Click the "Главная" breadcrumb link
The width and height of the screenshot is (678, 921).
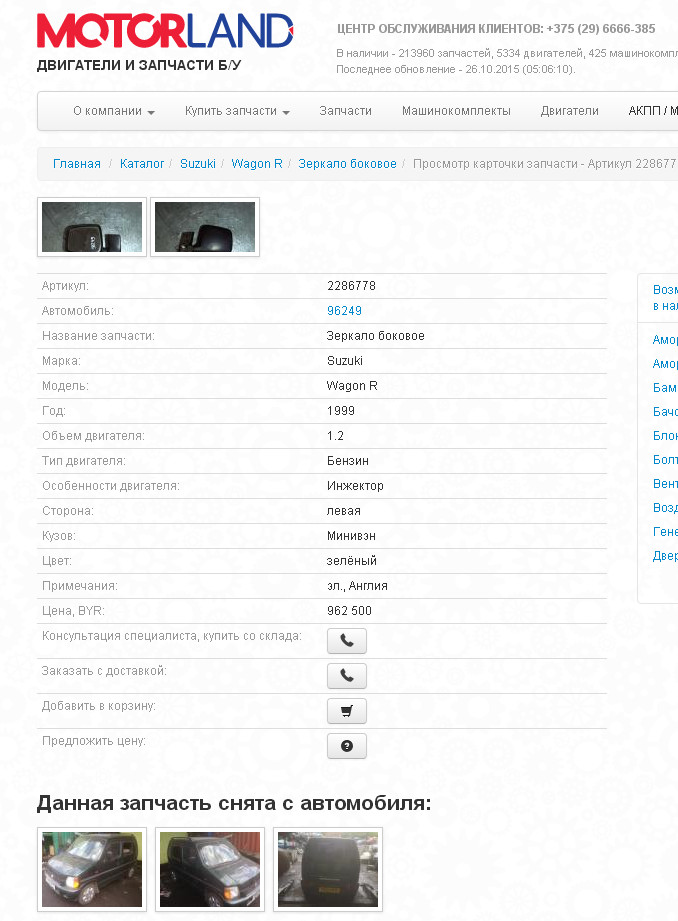click(x=77, y=163)
